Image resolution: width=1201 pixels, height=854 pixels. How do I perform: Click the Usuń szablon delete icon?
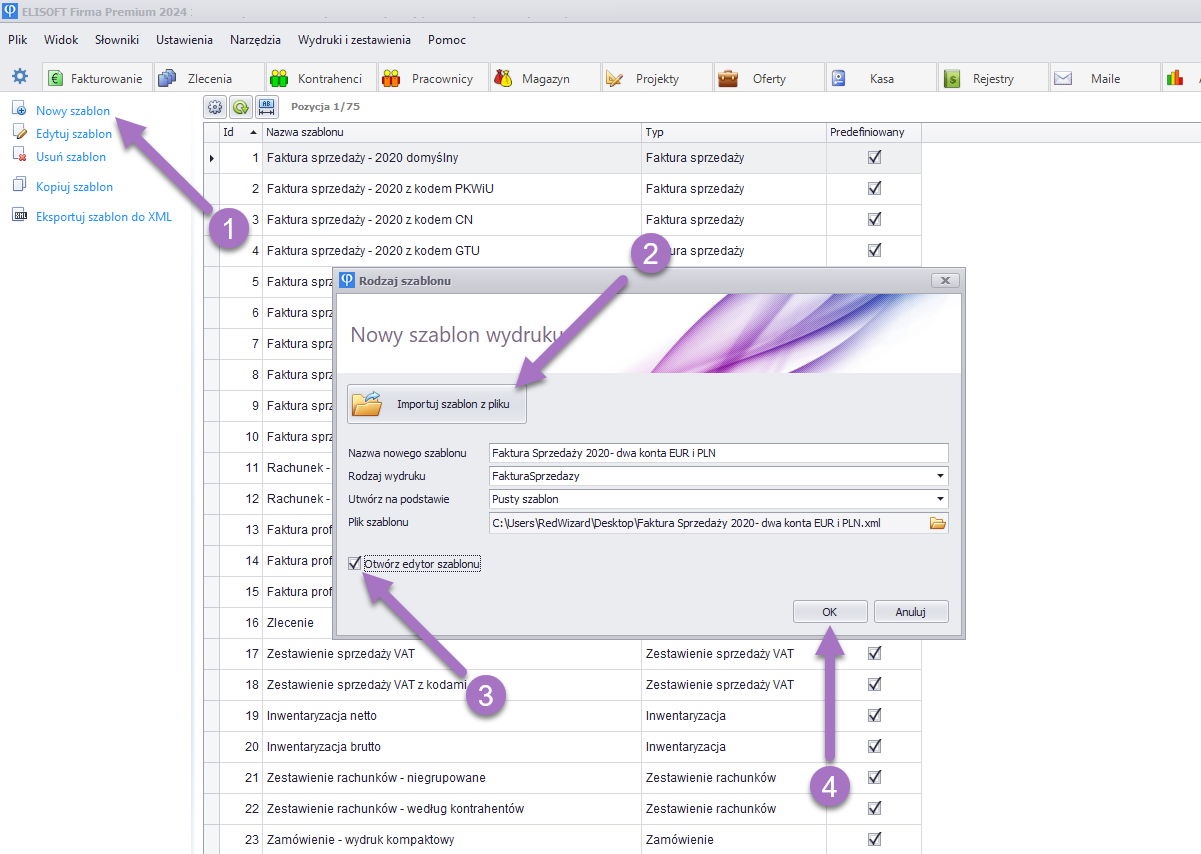(19, 156)
